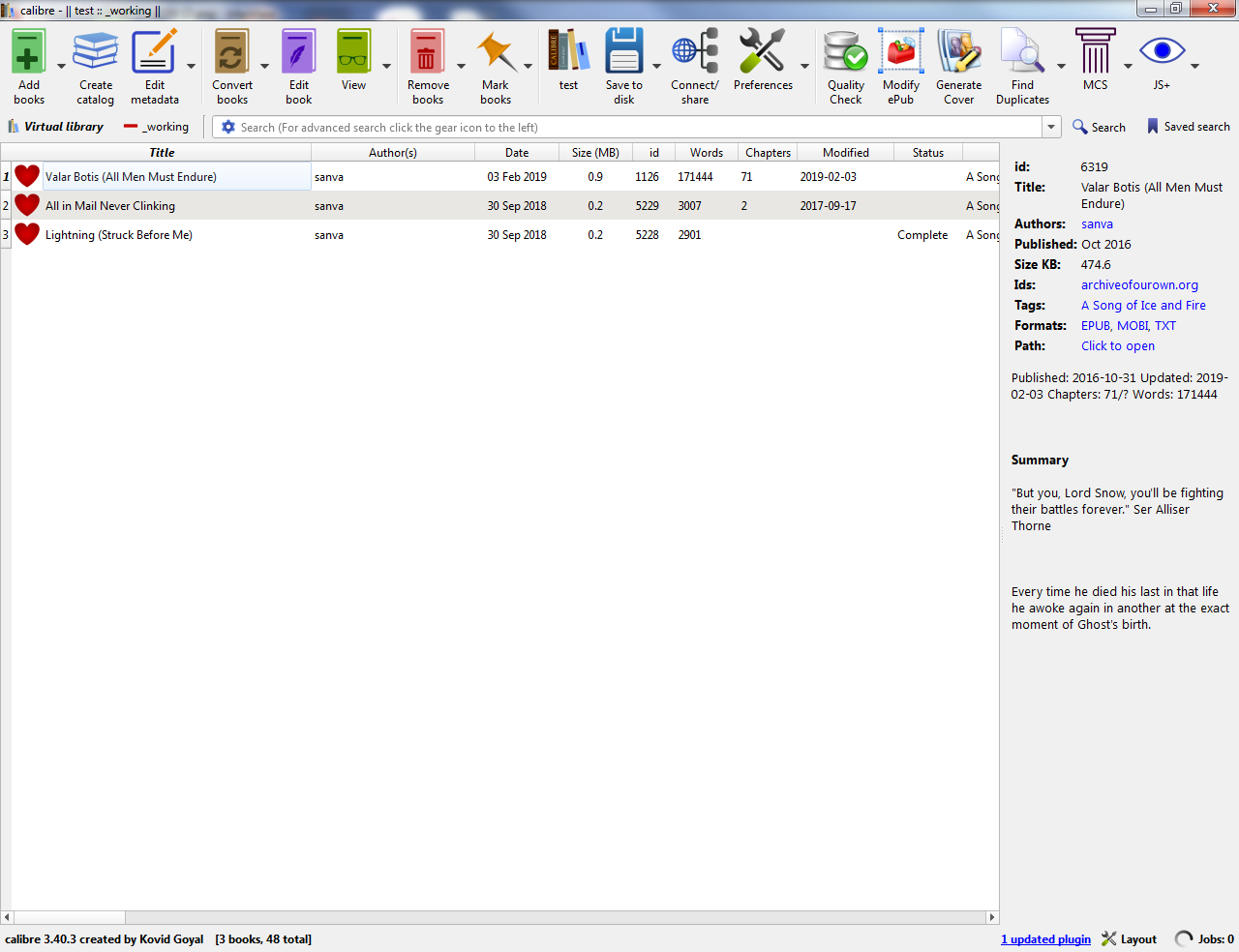Open the TXT format link

pyautogui.click(x=1165, y=325)
